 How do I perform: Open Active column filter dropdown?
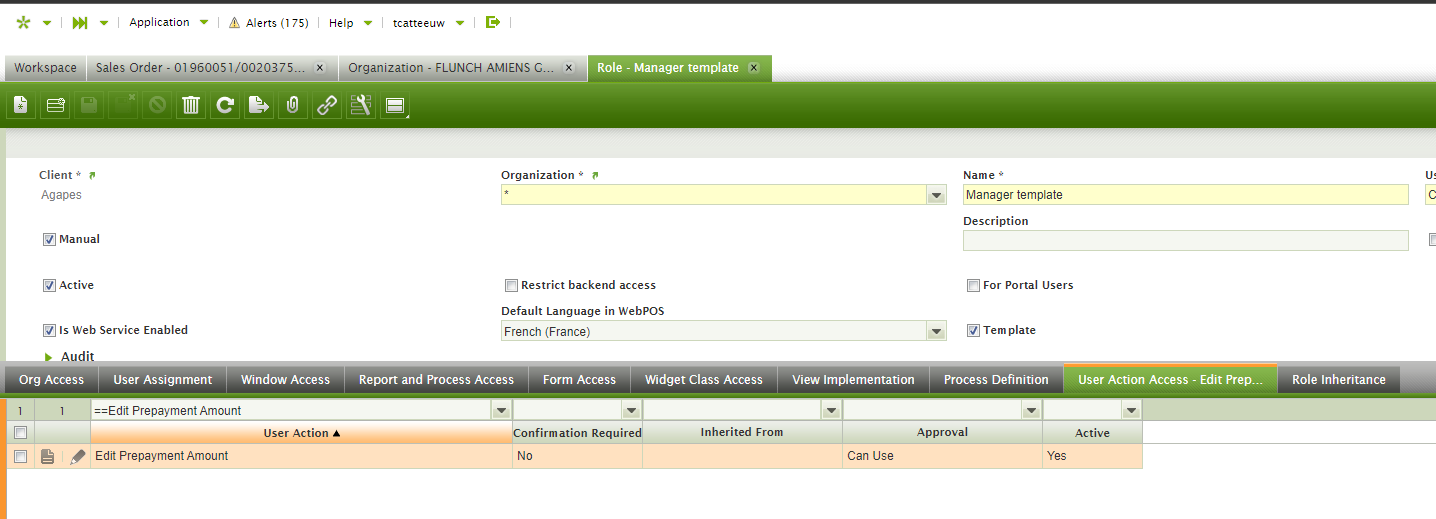(x=1130, y=410)
